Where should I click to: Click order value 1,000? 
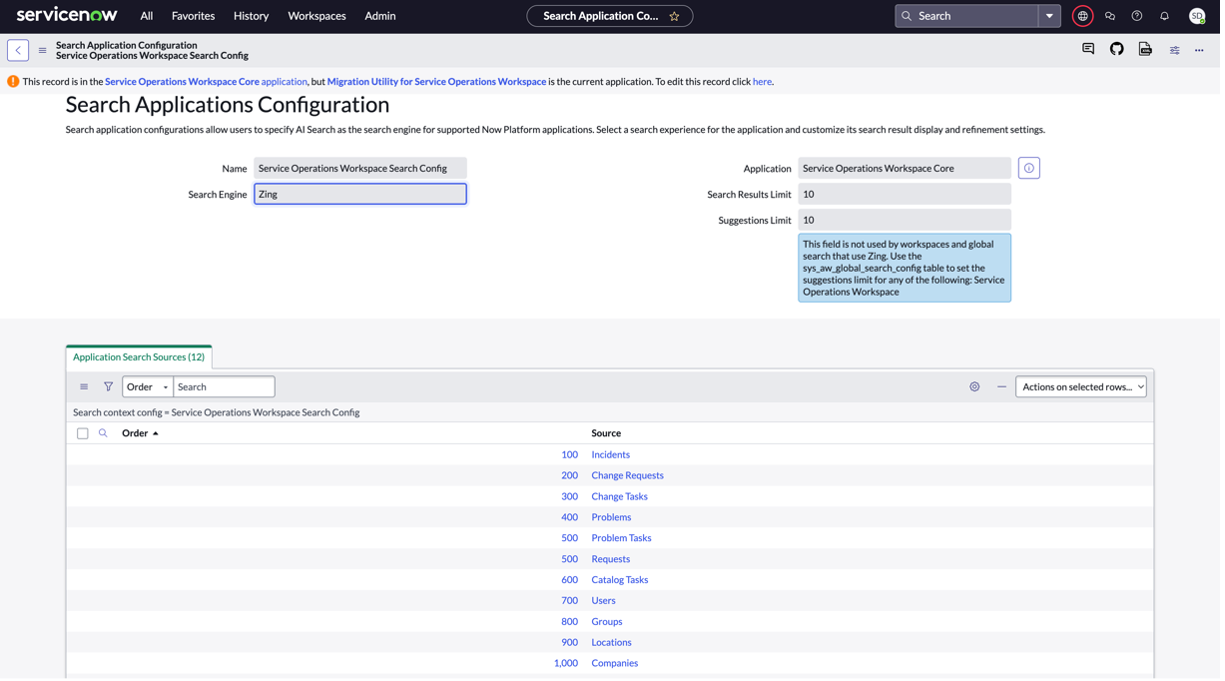click(568, 666)
